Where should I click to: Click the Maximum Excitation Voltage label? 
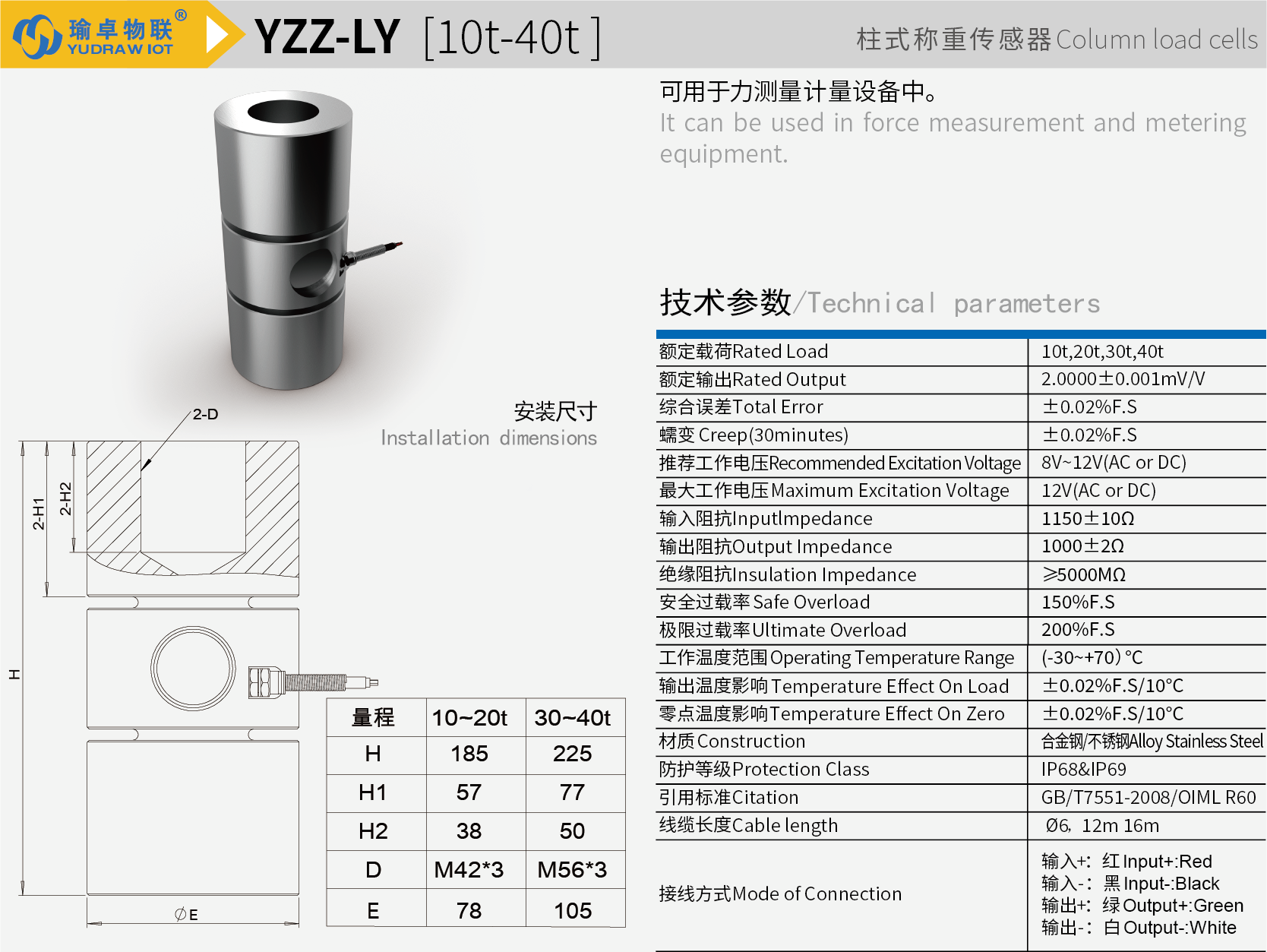click(834, 491)
